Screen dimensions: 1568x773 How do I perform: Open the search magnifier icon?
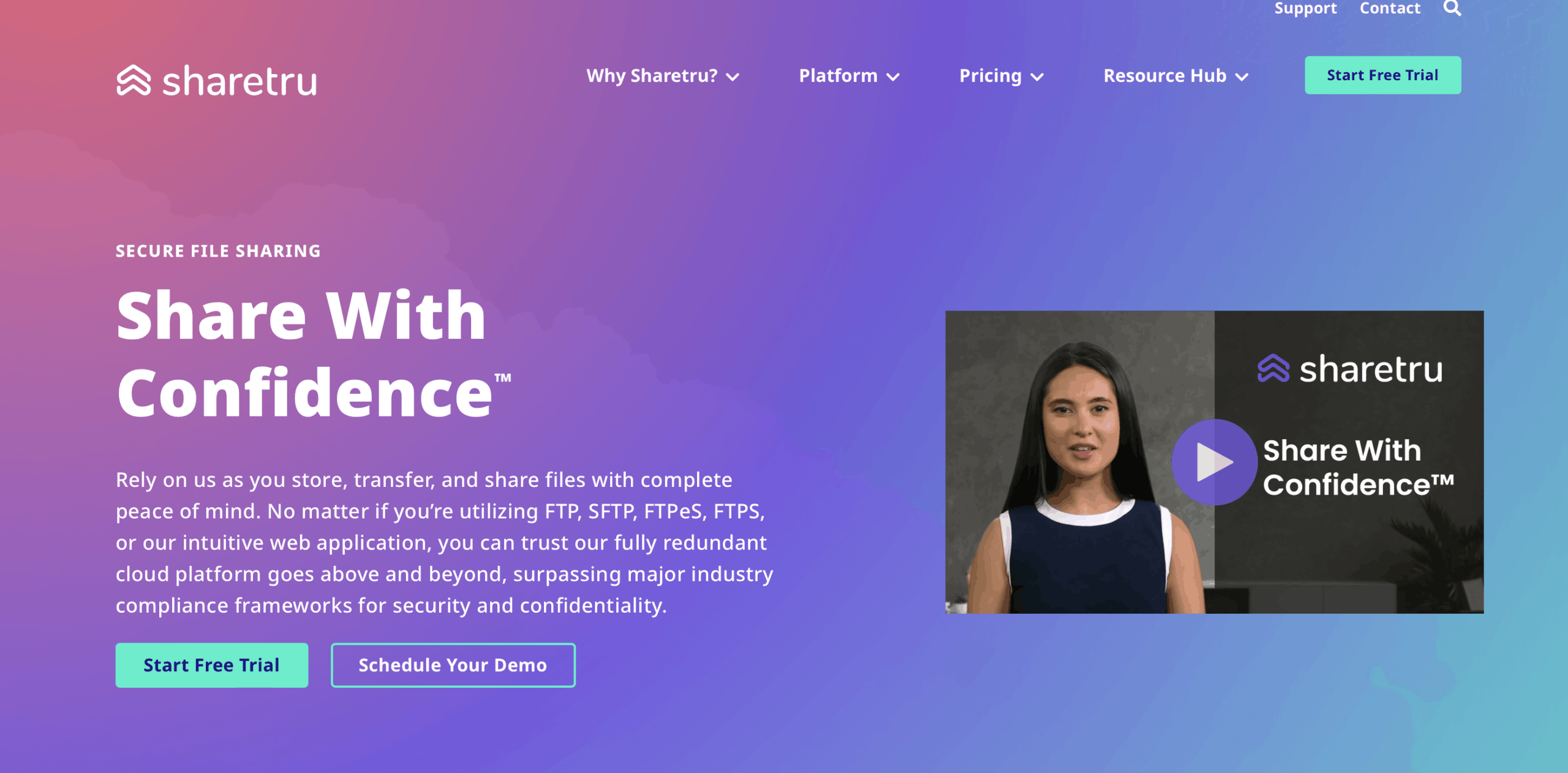click(x=1452, y=8)
